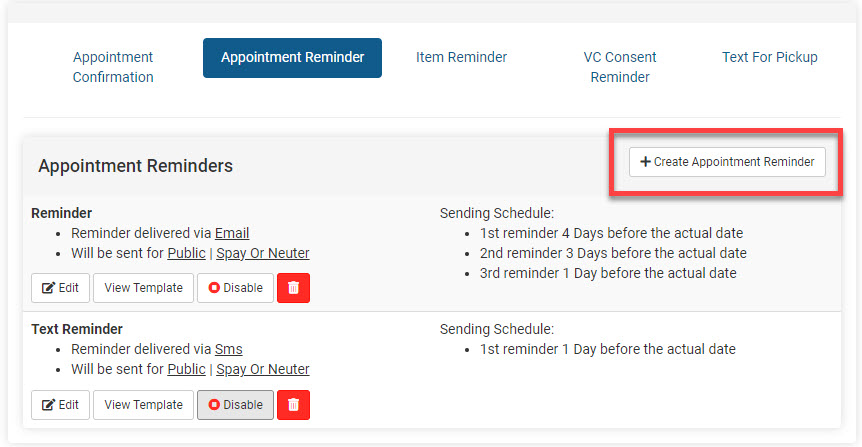The image size is (862, 447).
Task: Disable the email Reminder
Action: [x=235, y=288]
